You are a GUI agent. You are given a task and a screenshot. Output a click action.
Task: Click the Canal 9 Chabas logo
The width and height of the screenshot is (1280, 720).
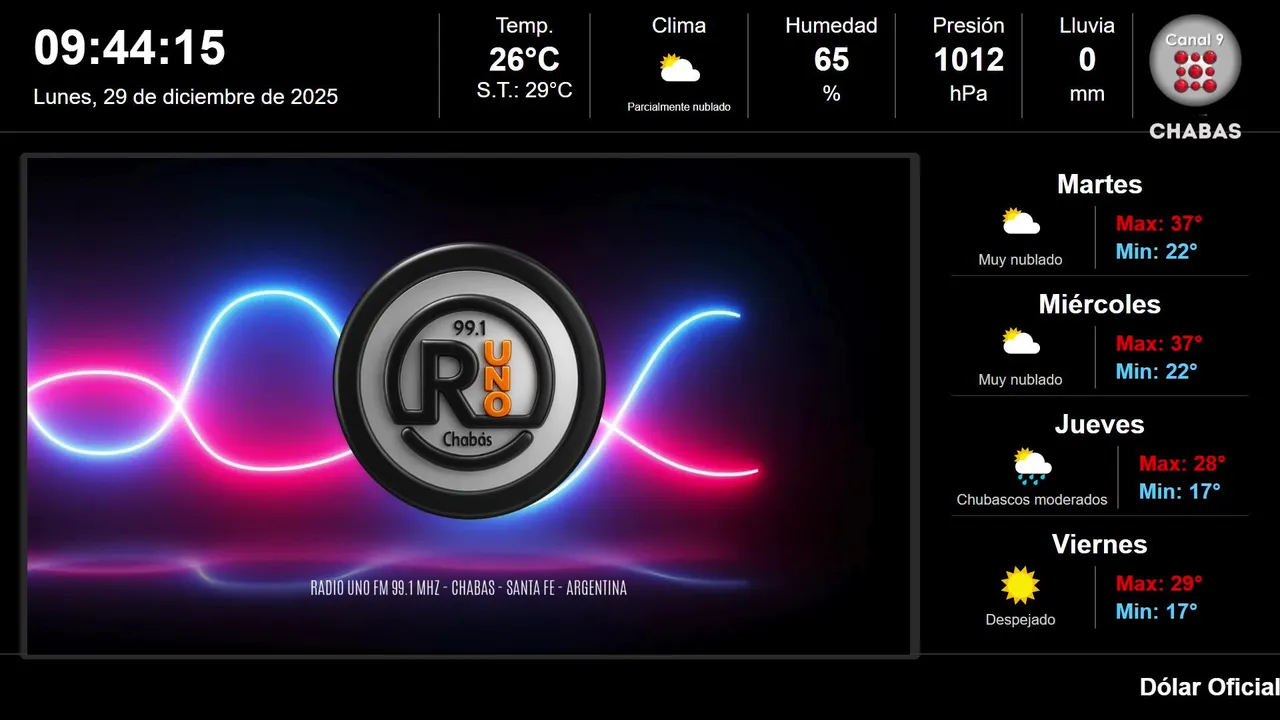(1195, 78)
